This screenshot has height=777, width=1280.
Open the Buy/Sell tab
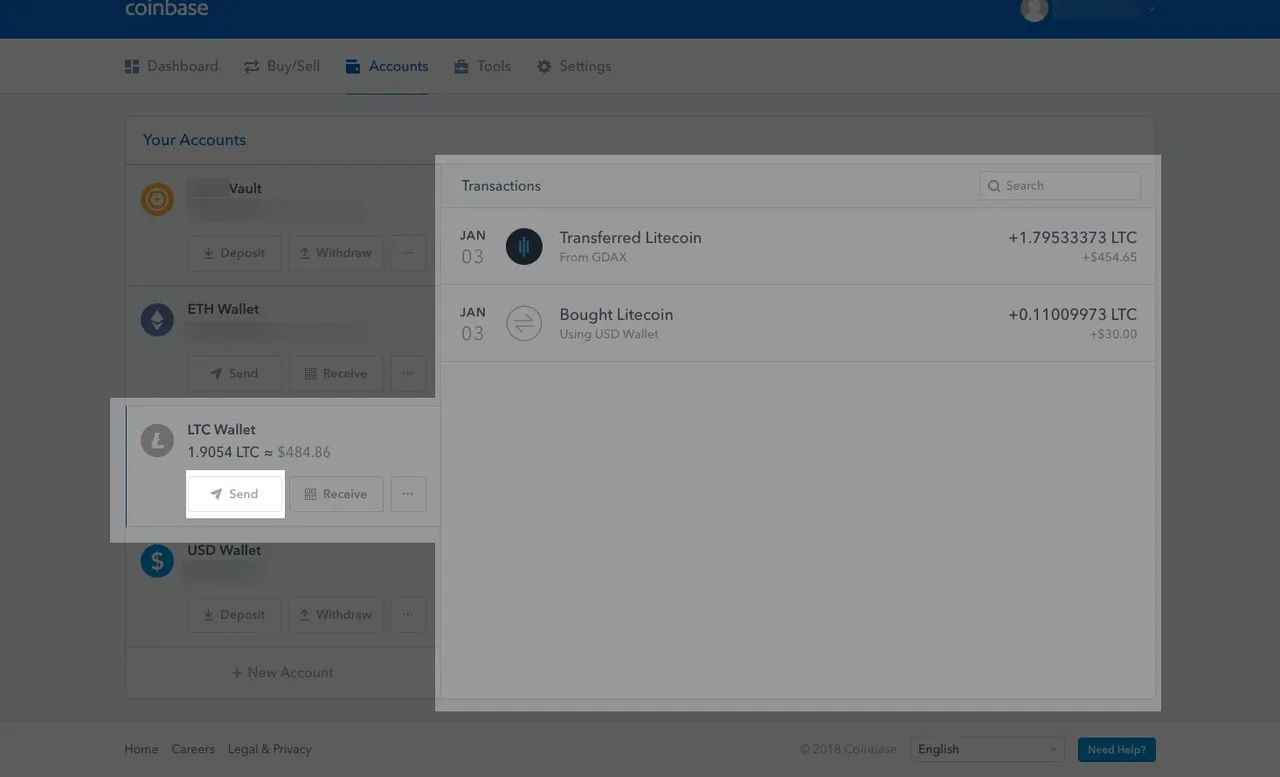click(282, 66)
